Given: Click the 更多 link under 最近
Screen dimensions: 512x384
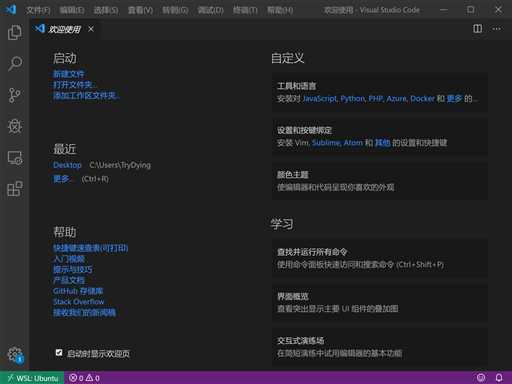Looking at the screenshot, I should tap(62, 179).
